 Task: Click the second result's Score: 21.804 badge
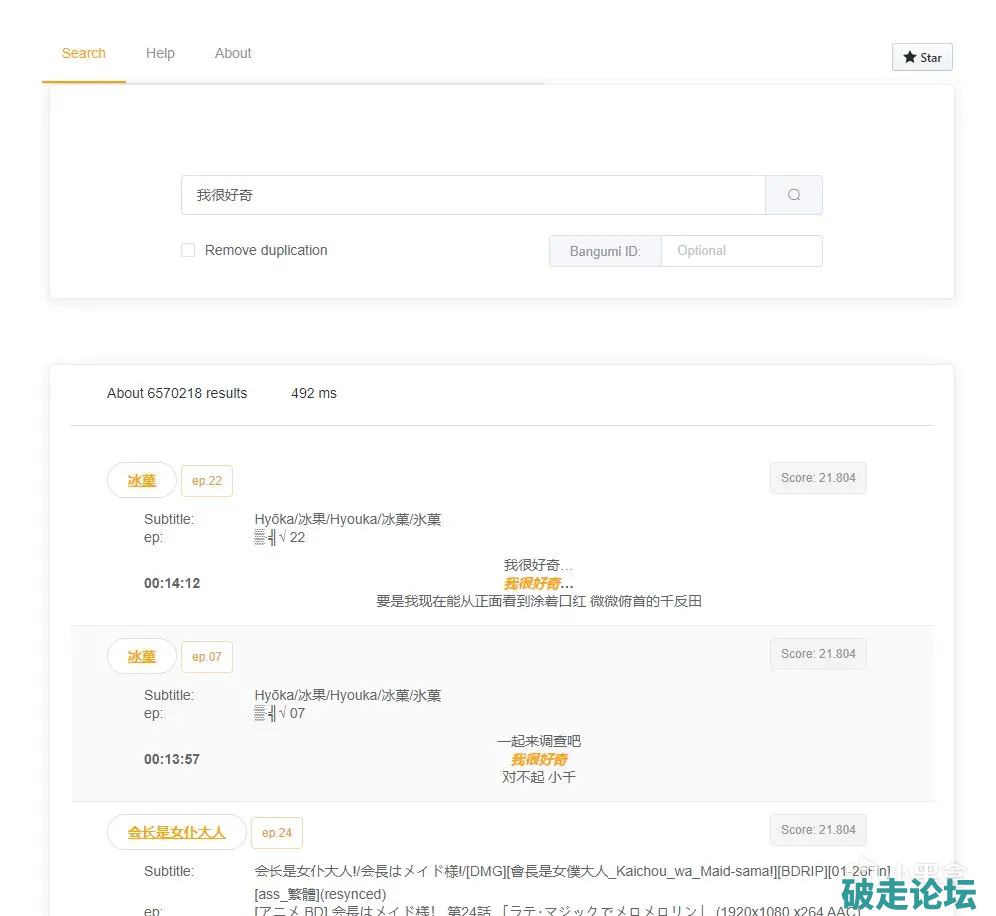click(x=817, y=654)
